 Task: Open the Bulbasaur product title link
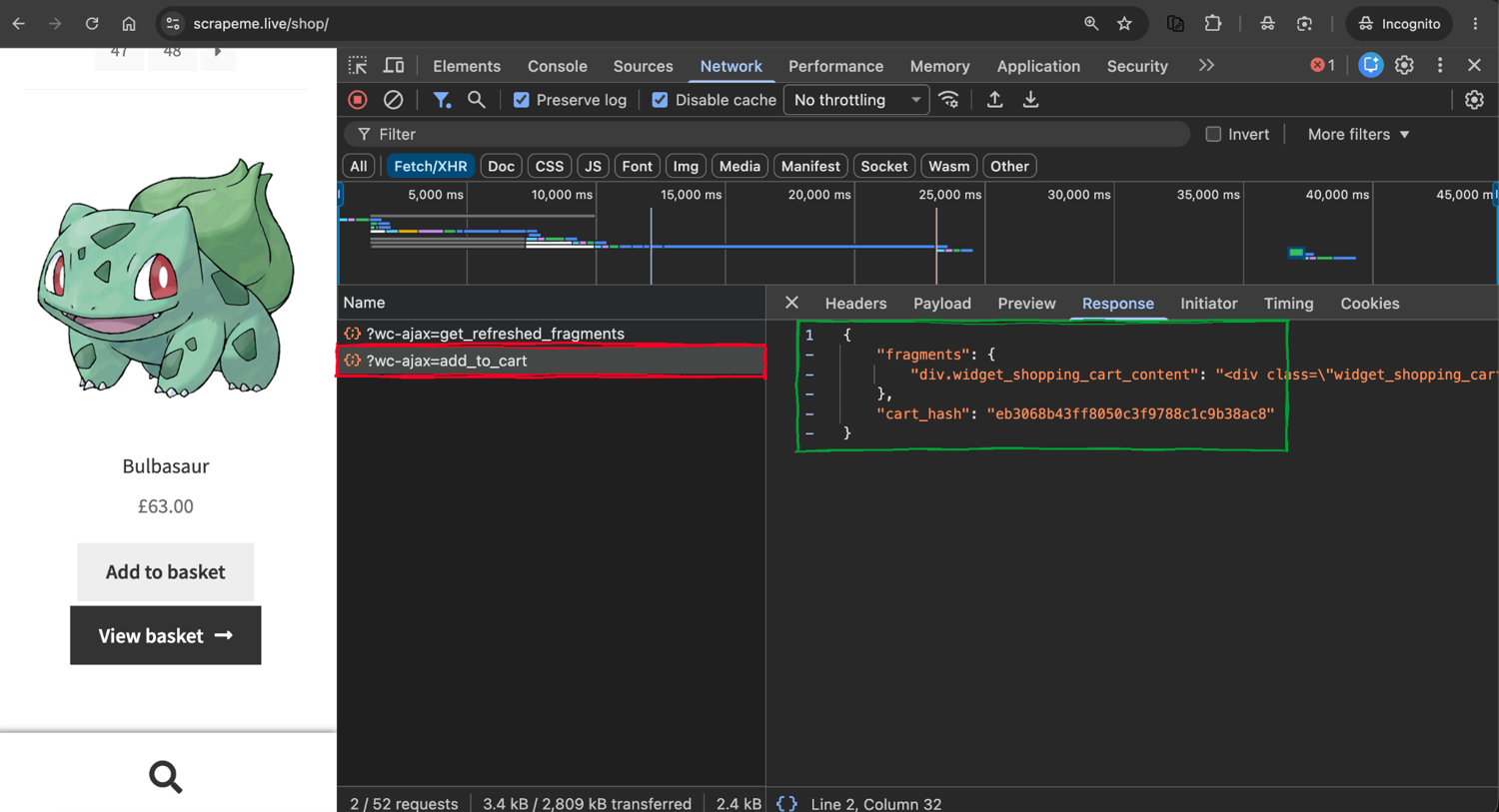pos(166,466)
